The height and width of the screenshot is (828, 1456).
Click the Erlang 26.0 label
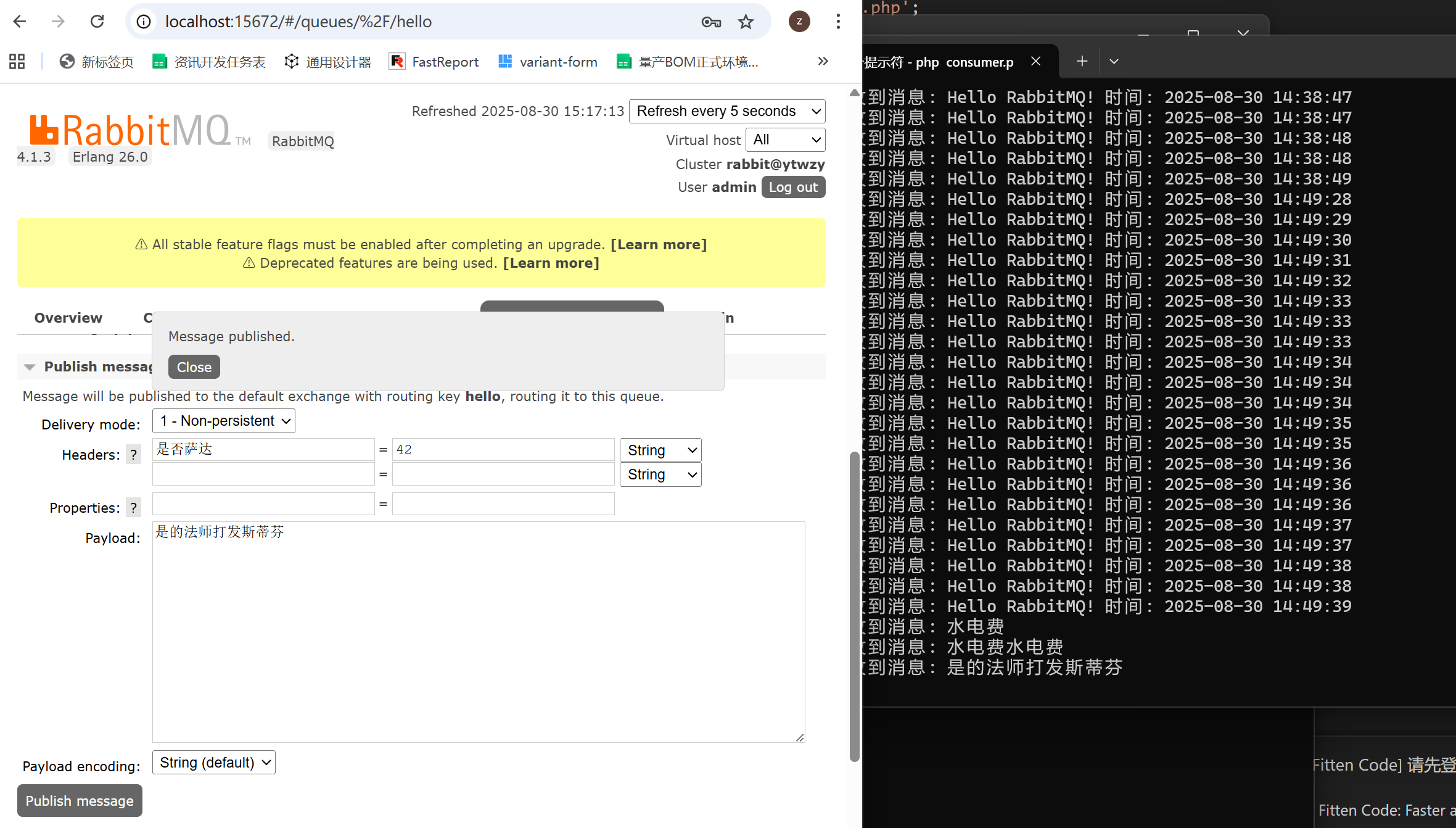(110, 157)
